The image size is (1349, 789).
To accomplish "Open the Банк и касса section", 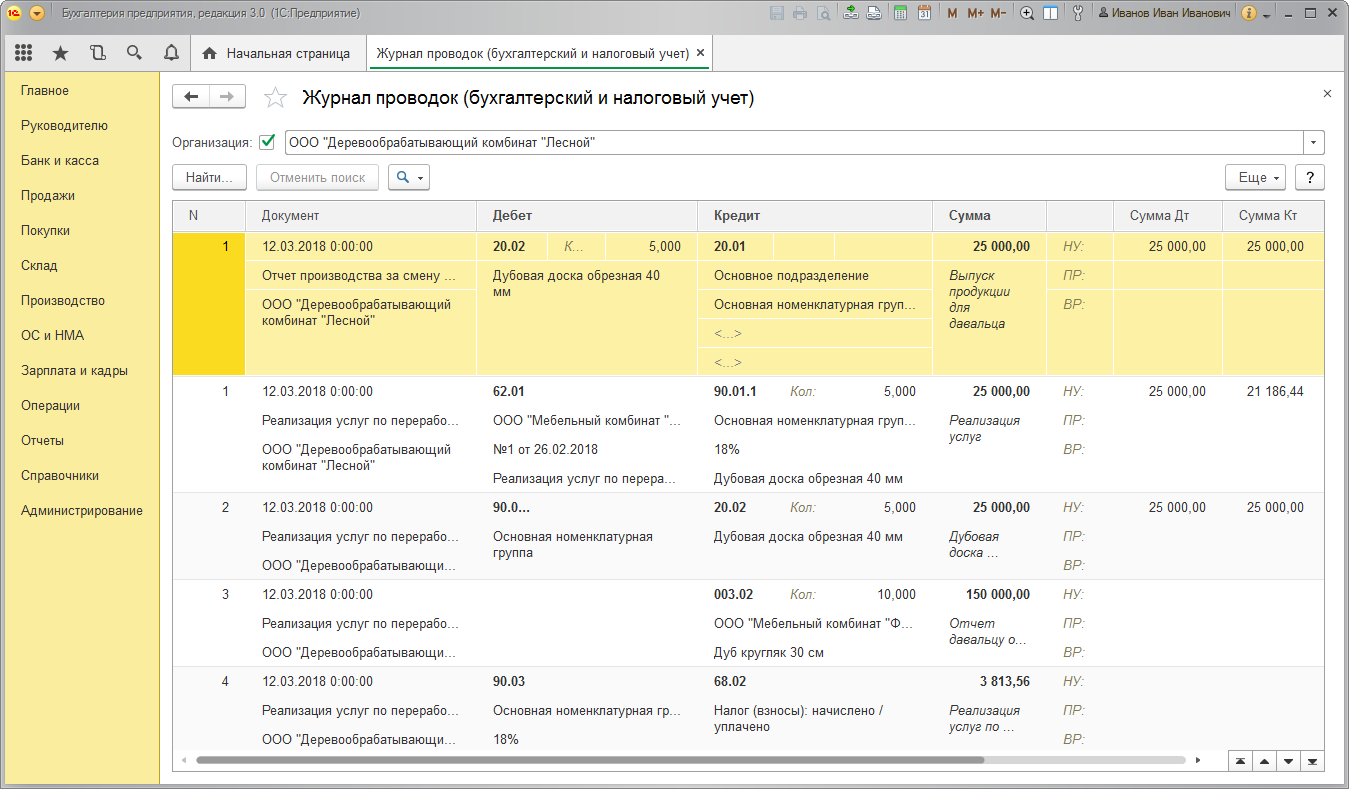I will 60,160.
